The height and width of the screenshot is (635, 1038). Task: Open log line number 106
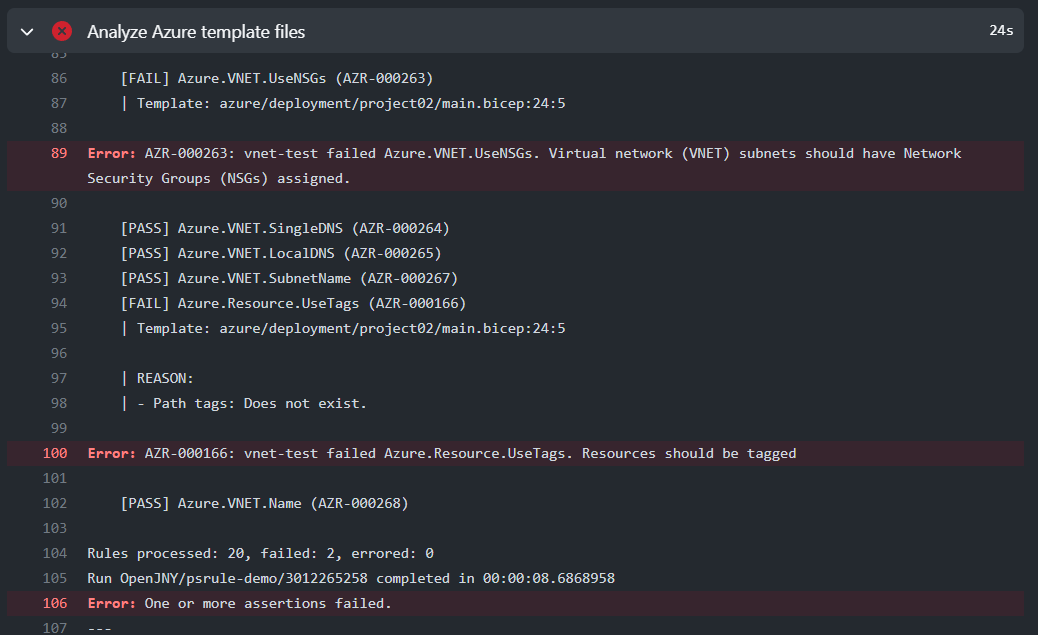click(55, 603)
